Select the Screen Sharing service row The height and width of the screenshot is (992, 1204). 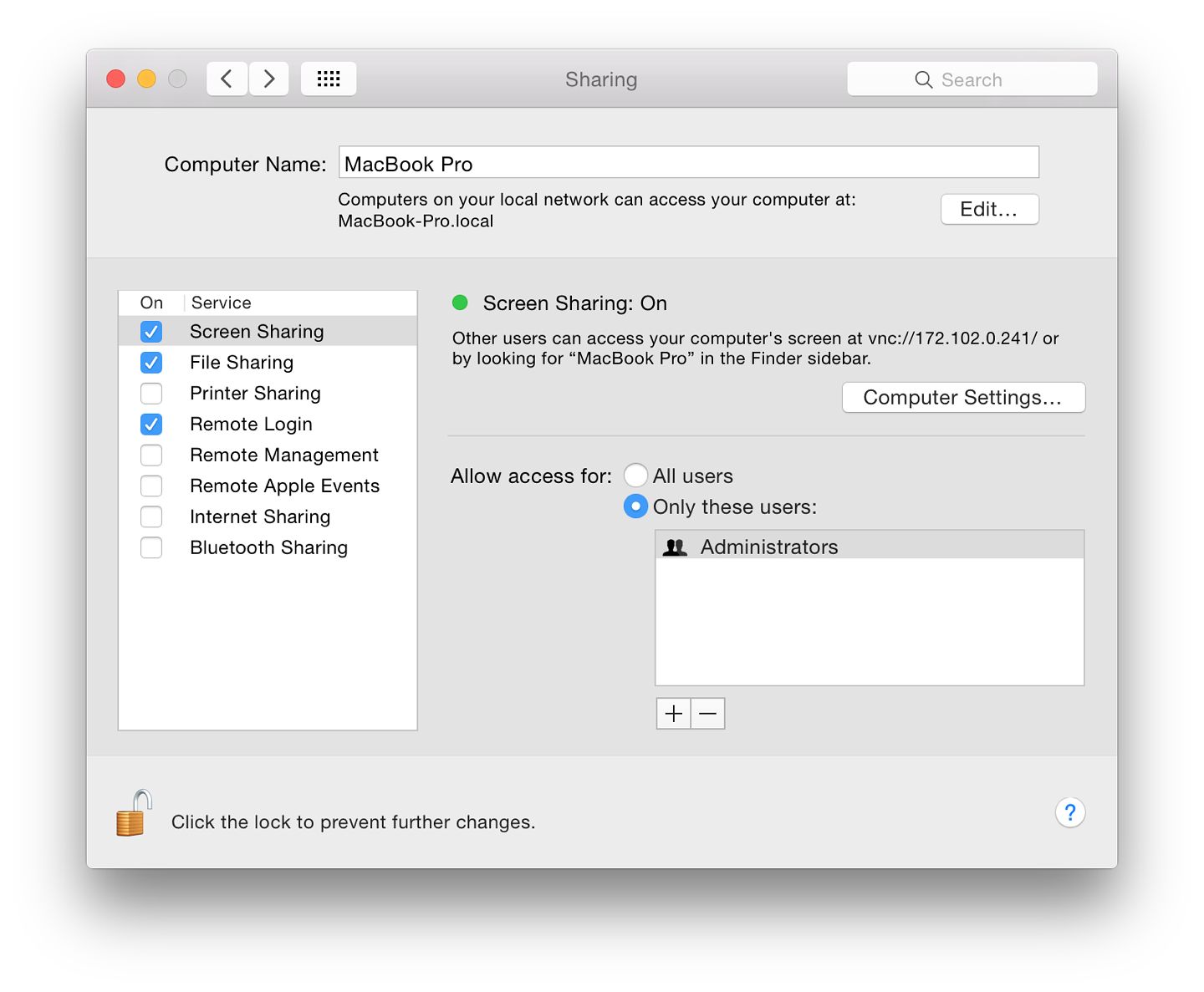[x=268, y=332]
